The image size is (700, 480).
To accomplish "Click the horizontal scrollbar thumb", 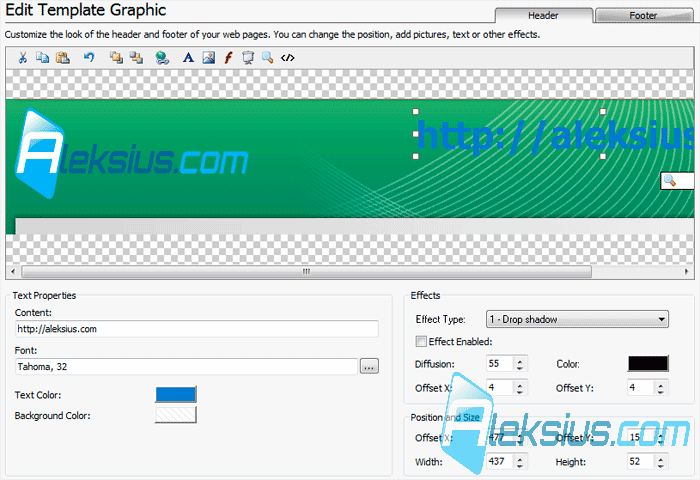I will coord(307,271).
